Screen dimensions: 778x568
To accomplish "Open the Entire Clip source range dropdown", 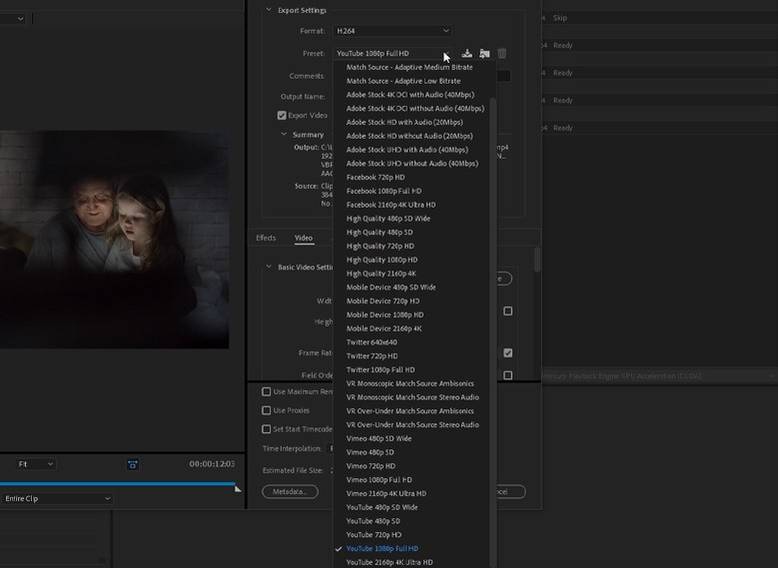I will [x=56, y=498].
